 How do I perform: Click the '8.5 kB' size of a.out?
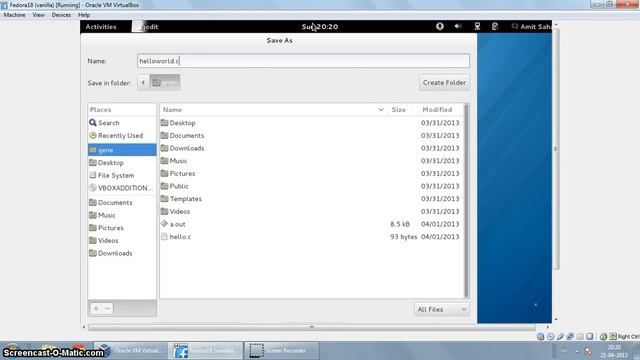(x=400, y=224)
